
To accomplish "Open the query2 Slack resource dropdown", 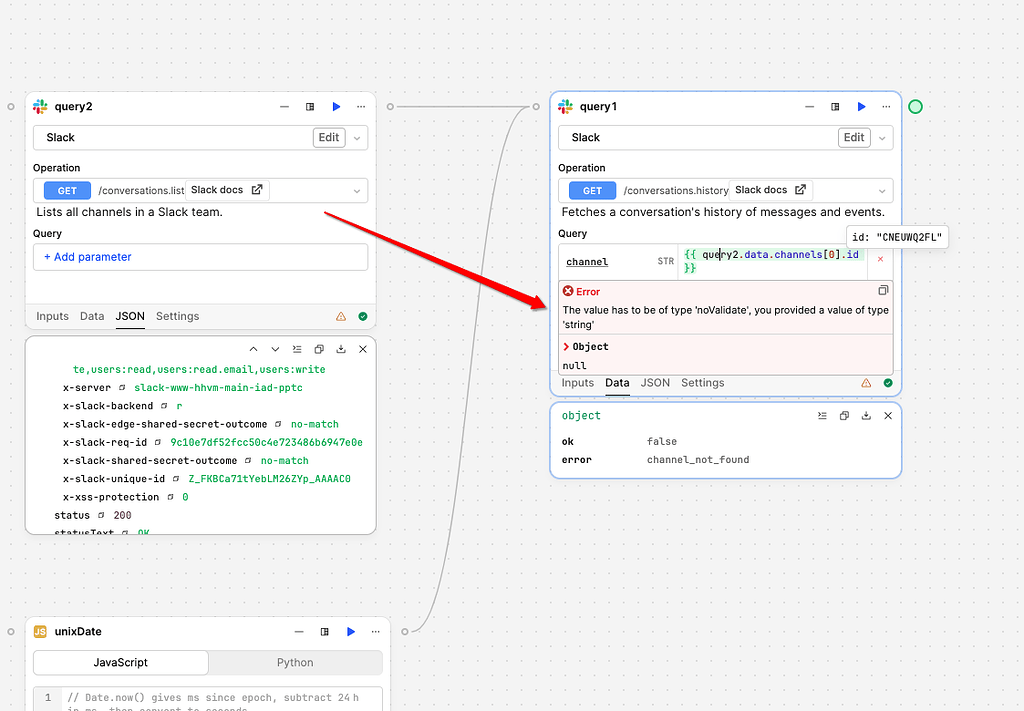I will coord(357,138).
